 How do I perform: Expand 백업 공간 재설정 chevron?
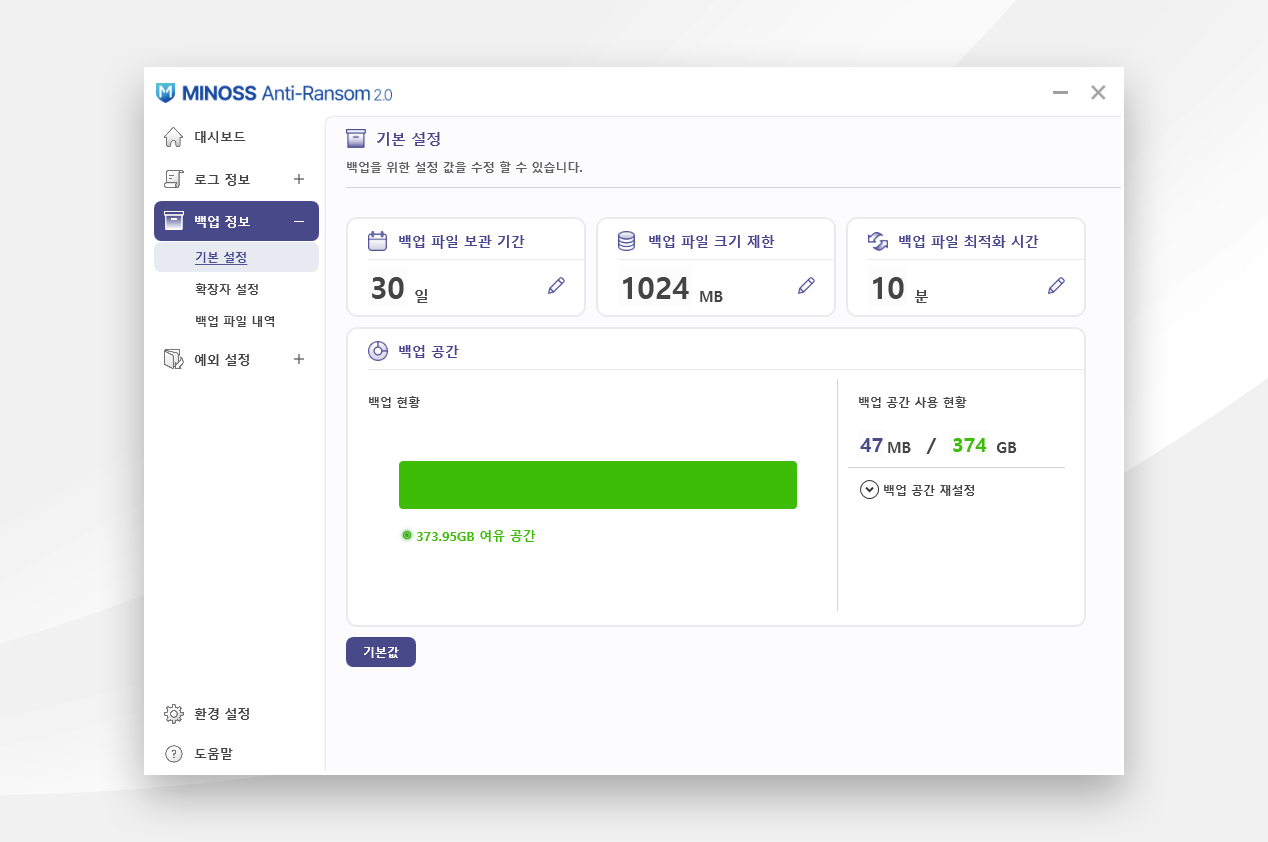[869, 490]
